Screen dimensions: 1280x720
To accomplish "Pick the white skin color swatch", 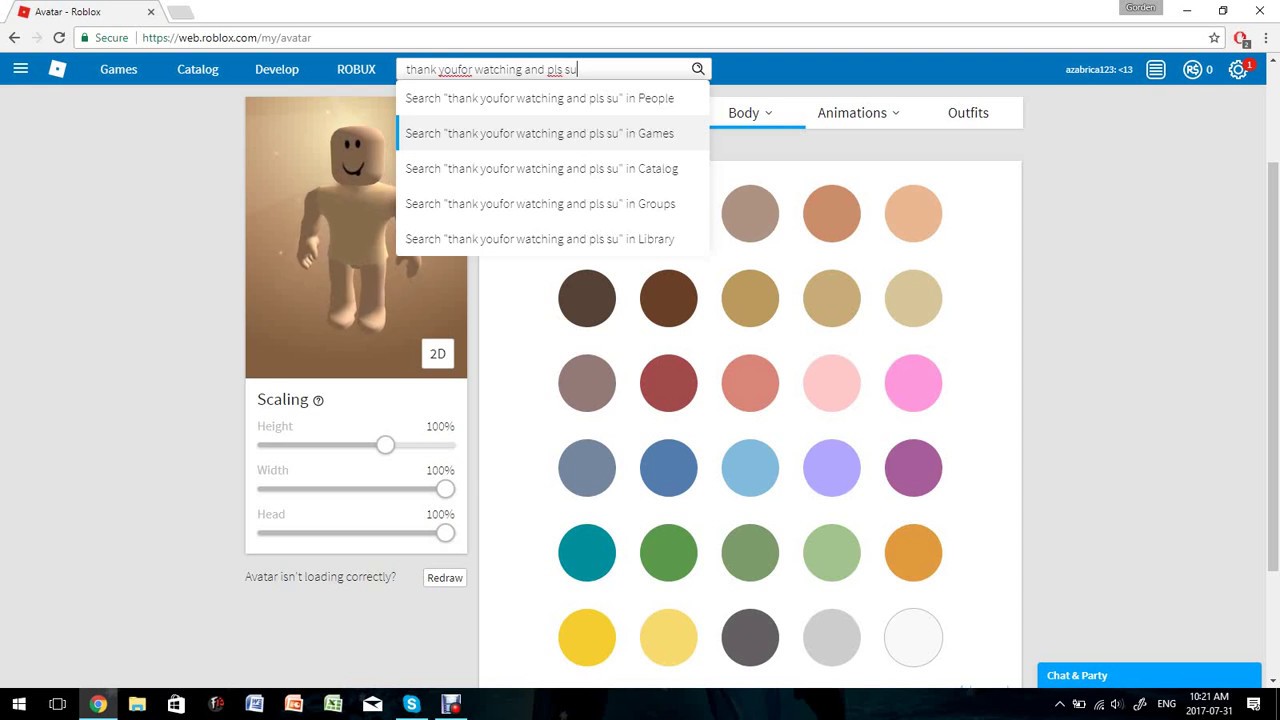I will (913, 638).
